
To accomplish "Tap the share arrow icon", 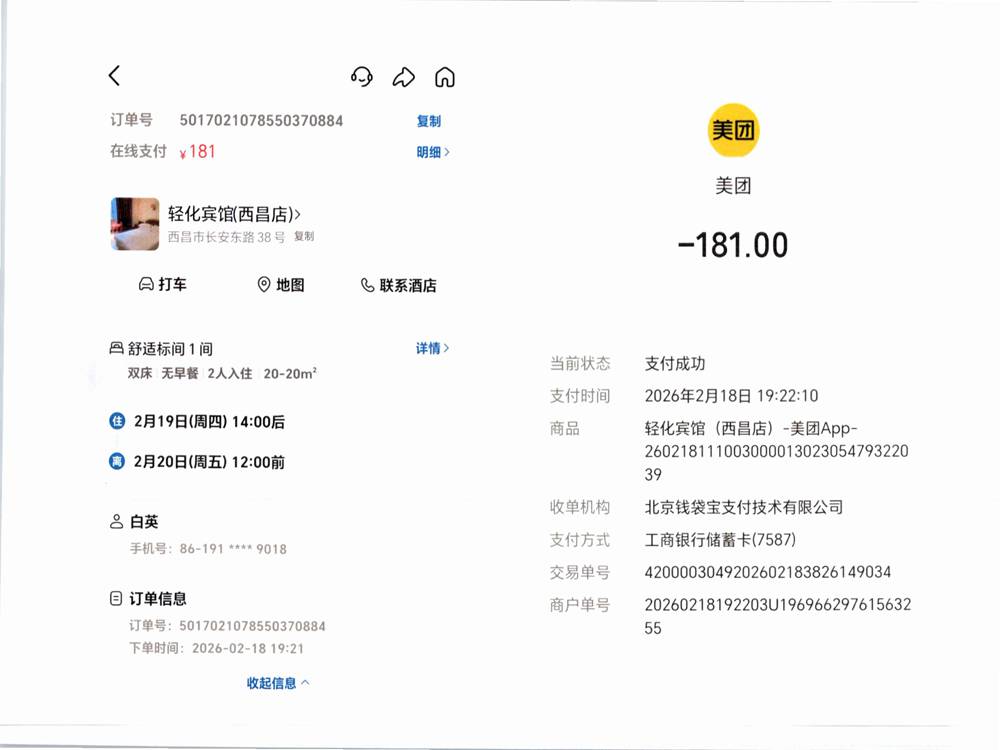I will (x=403, y=77).
